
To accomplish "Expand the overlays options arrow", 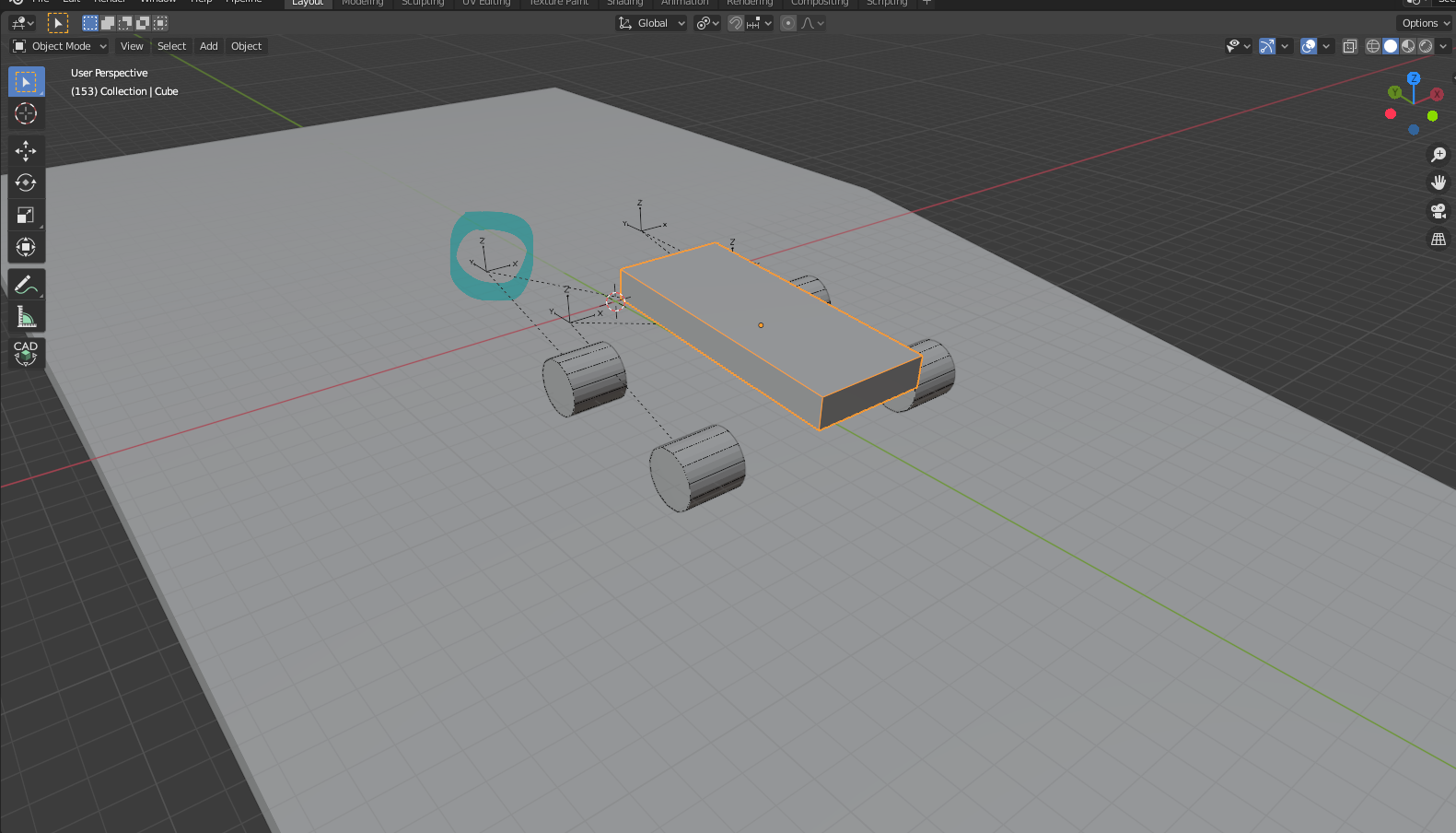I will click(x=1326, y=46).
